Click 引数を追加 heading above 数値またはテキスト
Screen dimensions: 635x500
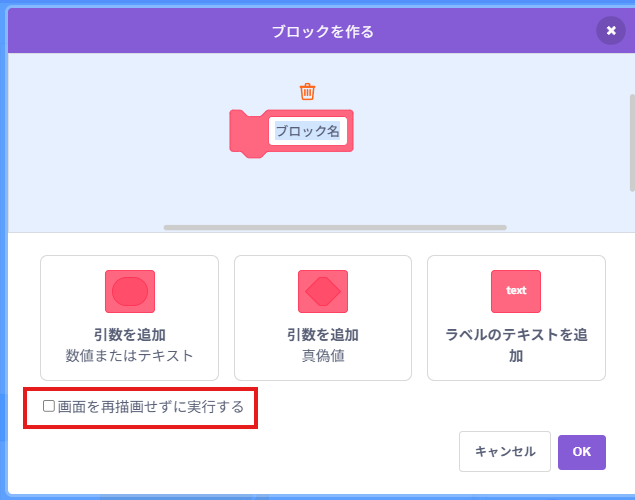point(130,335)
